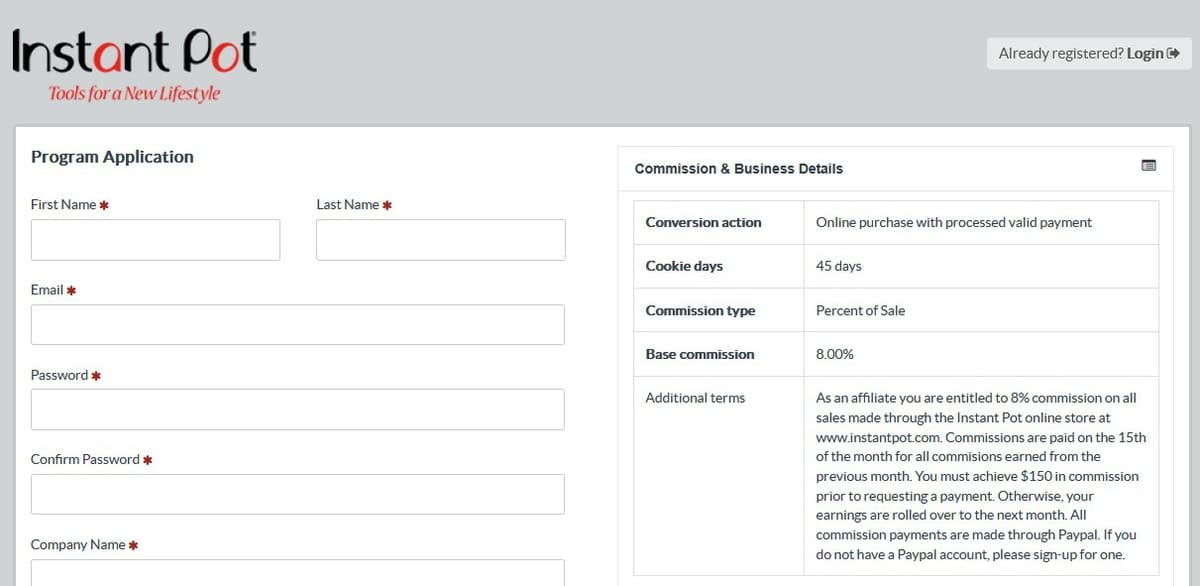Click the Online purchase with processed valid payment text
The width and height of the screenshot is (1200, 586).
[x=954, y=222]
